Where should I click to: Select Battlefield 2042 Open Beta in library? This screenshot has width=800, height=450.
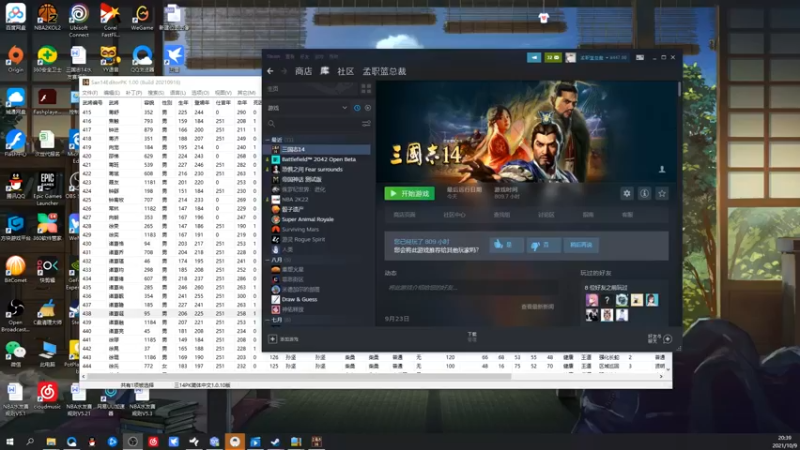click(x=317, y=159)
